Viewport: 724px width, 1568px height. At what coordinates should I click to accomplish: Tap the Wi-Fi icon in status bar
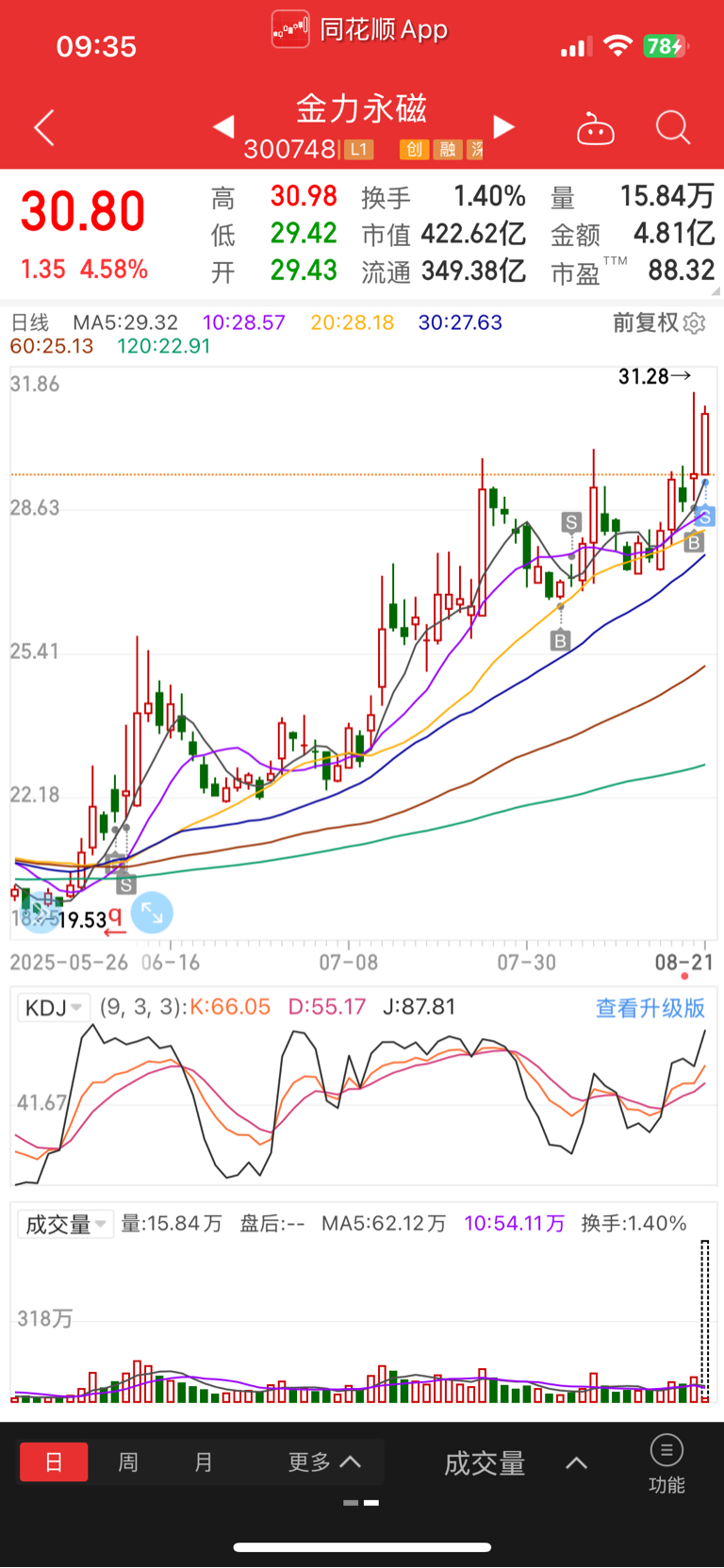click(617, 46)
